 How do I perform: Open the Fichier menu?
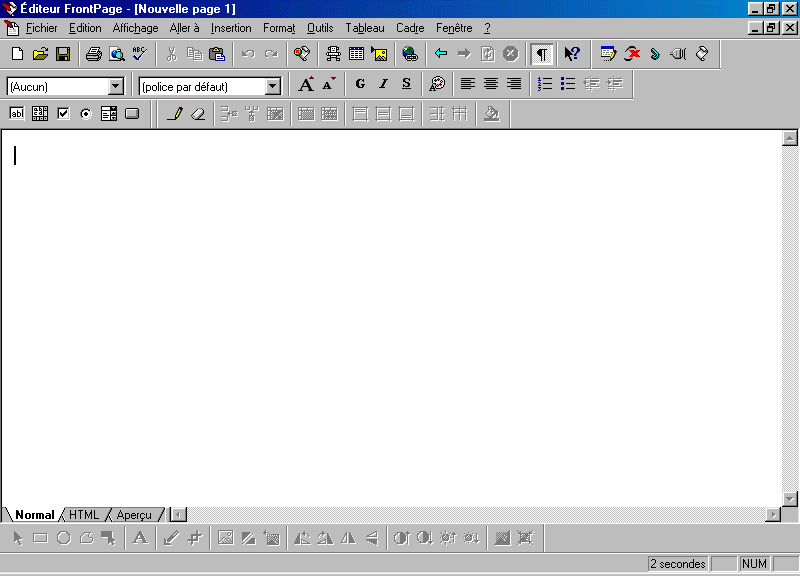41,28
